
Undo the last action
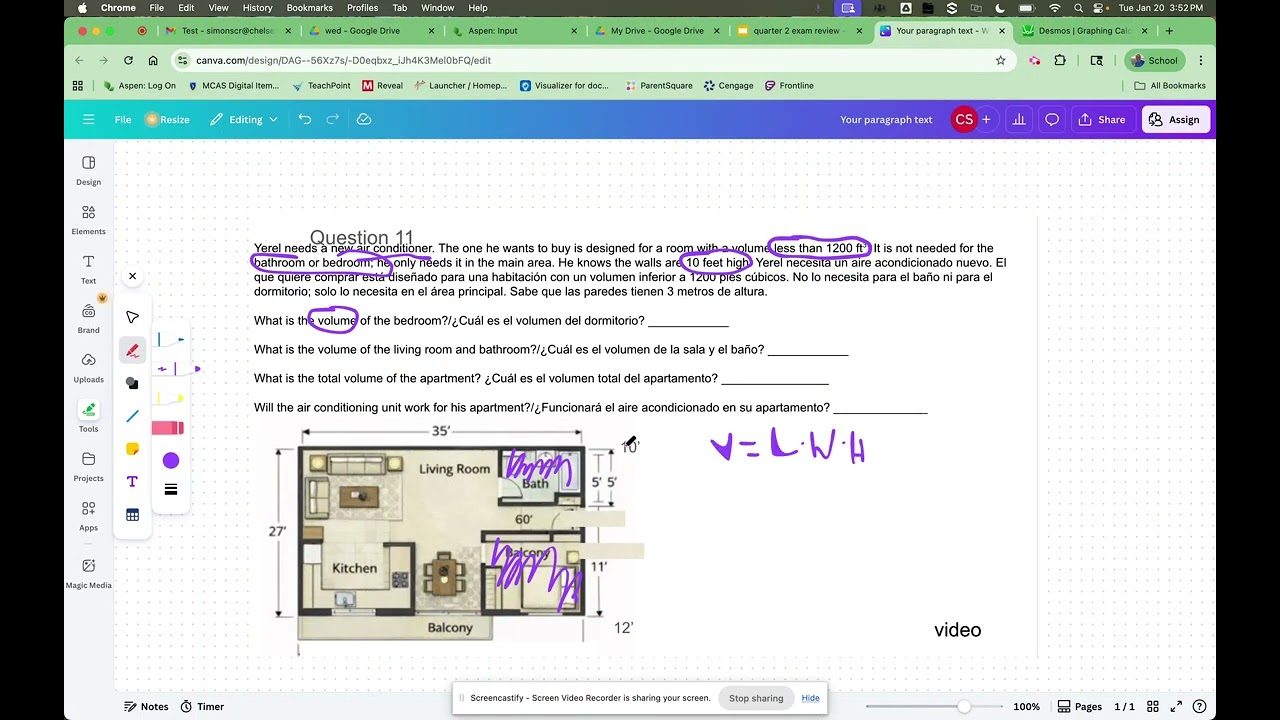pyautogui.click(x=305, y=119)
